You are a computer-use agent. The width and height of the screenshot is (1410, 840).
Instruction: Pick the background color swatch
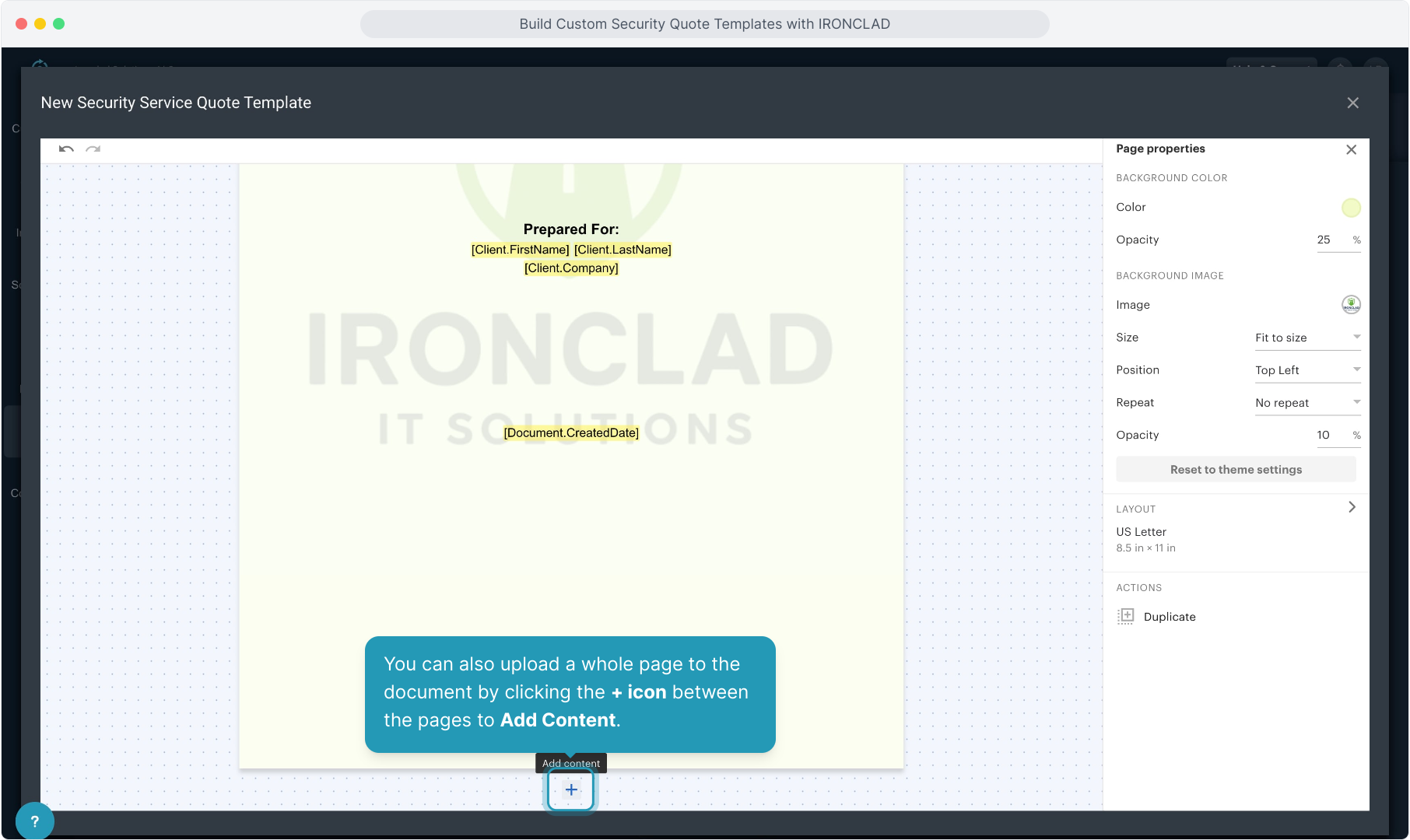pos(1351,208)
